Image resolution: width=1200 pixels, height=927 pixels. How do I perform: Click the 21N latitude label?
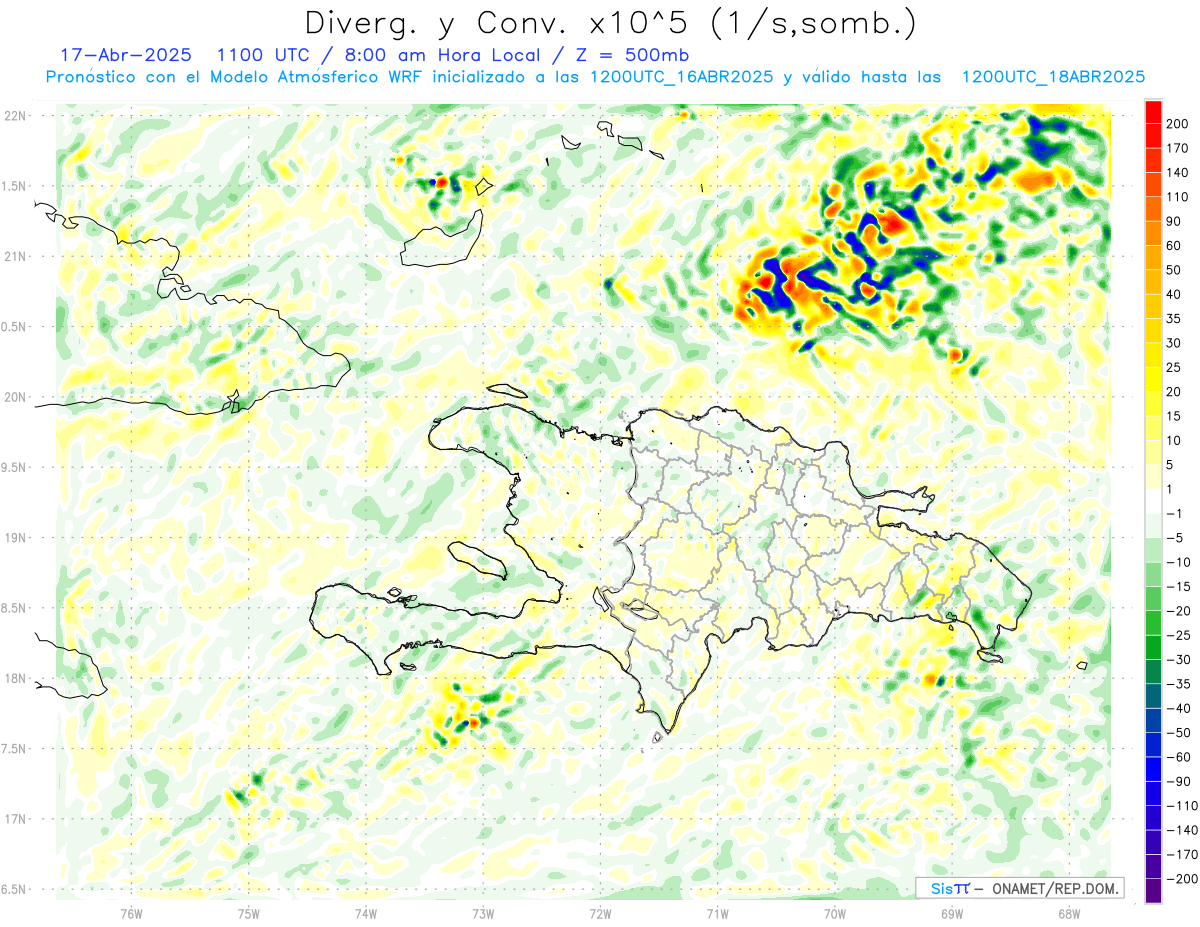pyautogui.click(x=15, y=256)
